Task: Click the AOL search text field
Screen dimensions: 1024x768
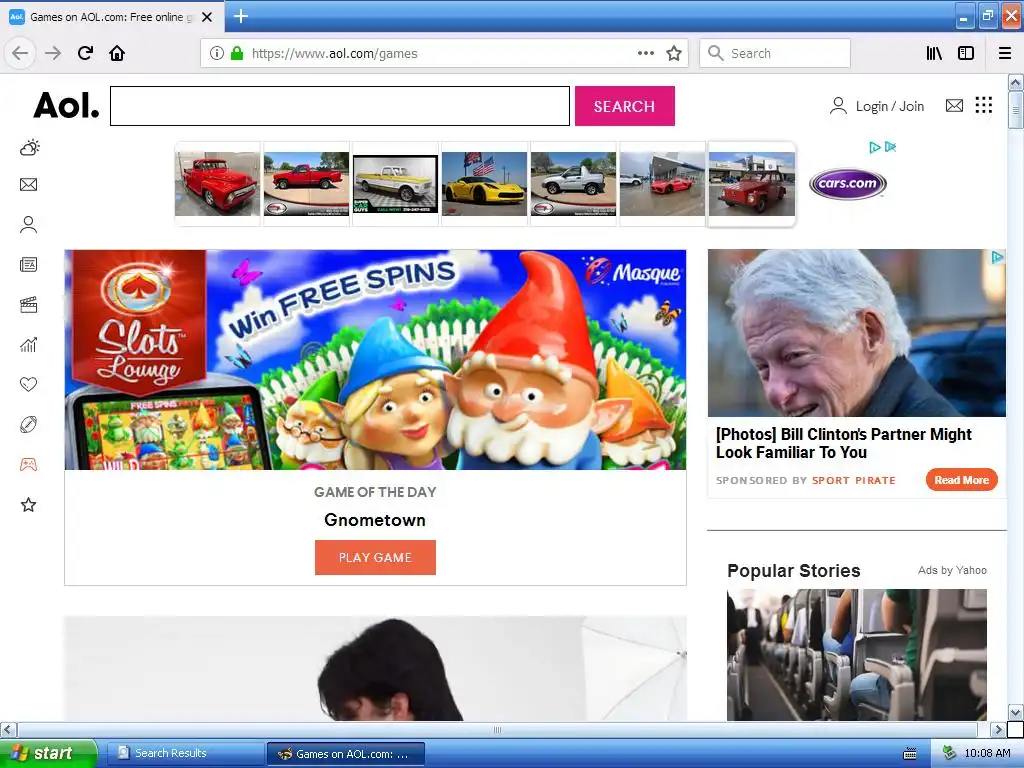Action: coord(340,106)
